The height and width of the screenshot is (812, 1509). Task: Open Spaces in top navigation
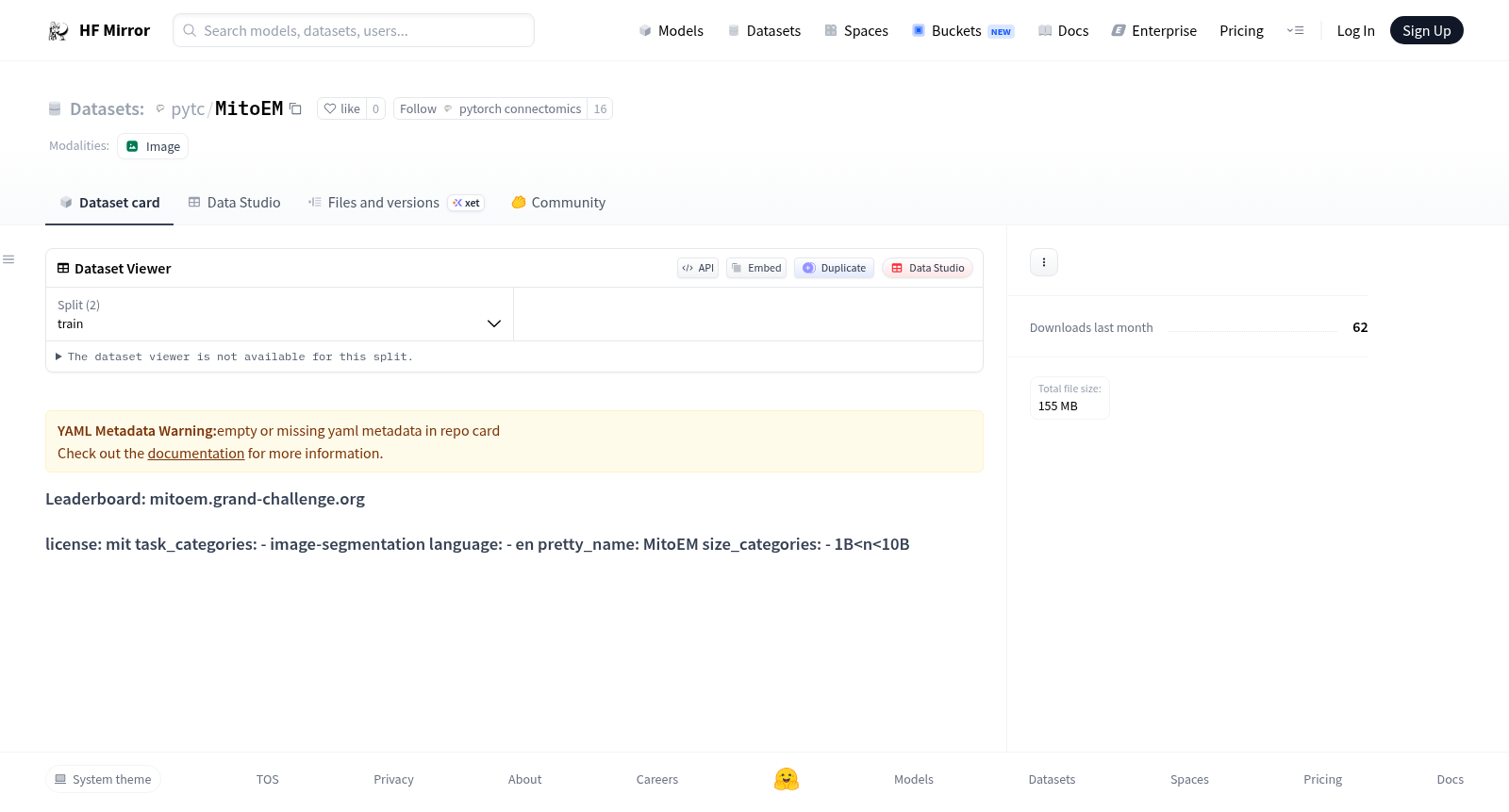pos(856,31)
